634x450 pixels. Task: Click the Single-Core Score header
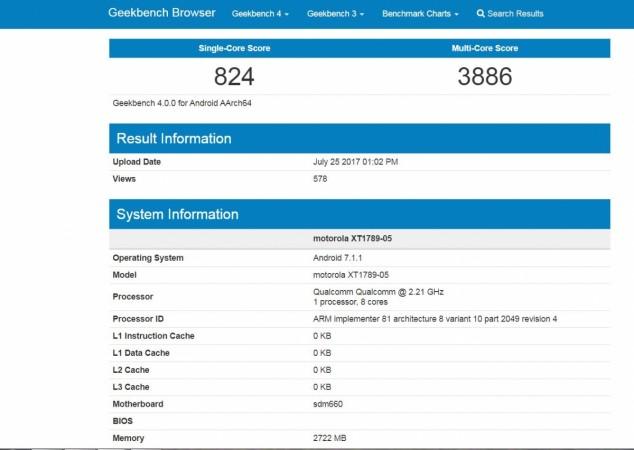[234, 48]
